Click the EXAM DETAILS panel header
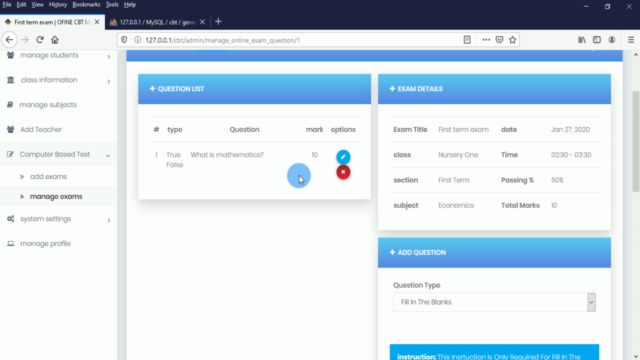The height and width of the screenshot is (360, 640). [x=494, y=89]
